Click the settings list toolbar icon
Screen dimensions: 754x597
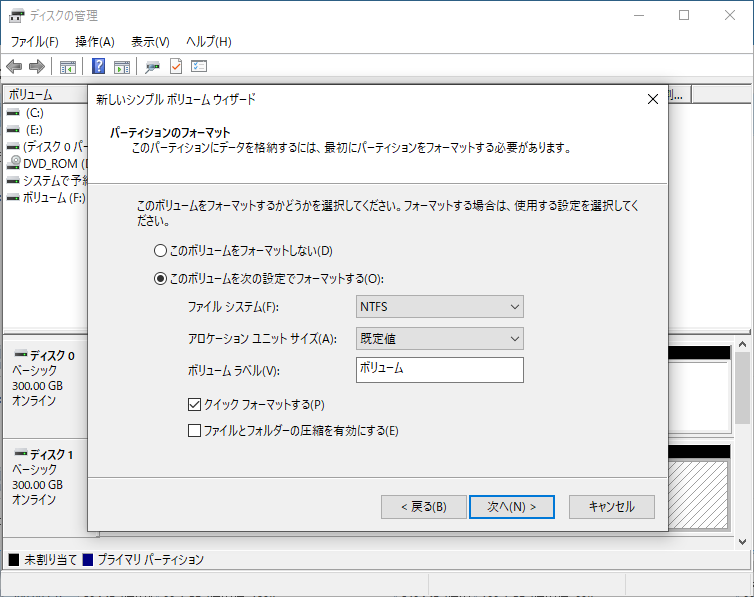pyautogui.click(x=199, y=66)
